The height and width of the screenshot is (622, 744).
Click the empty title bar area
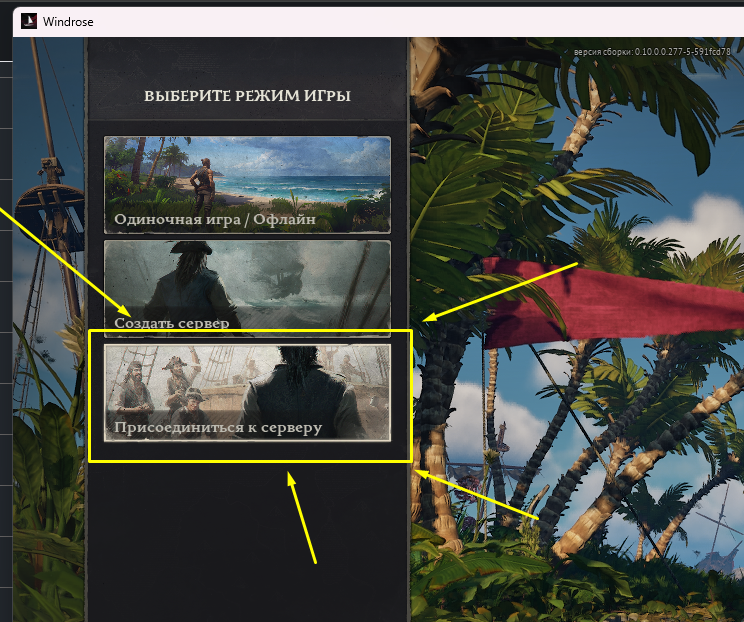(x=400, y=20)
